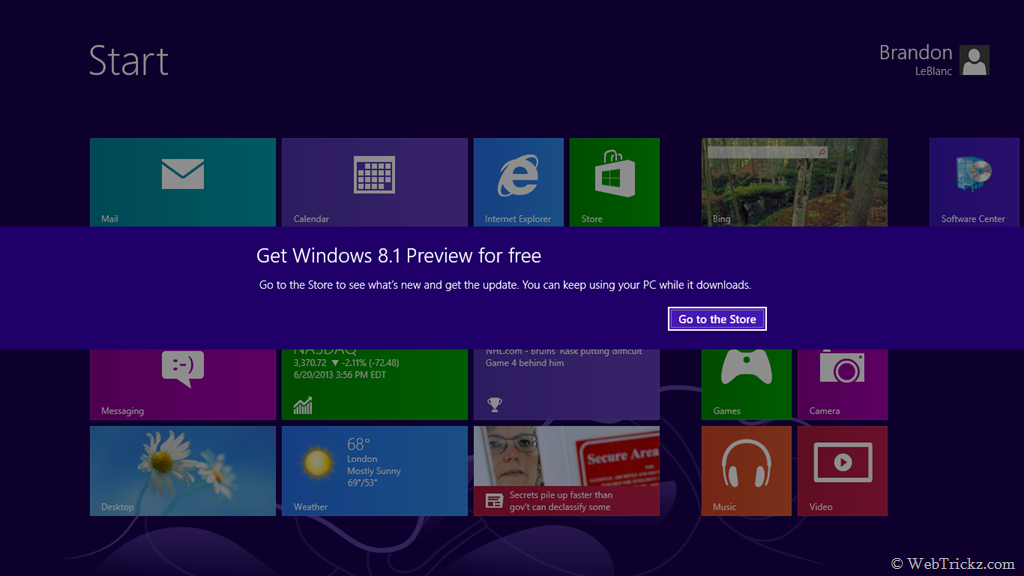The width and height of the screenshot is (1024, 576).
Task: Open the Desktop tile
Action: click(x=183, y=471)
